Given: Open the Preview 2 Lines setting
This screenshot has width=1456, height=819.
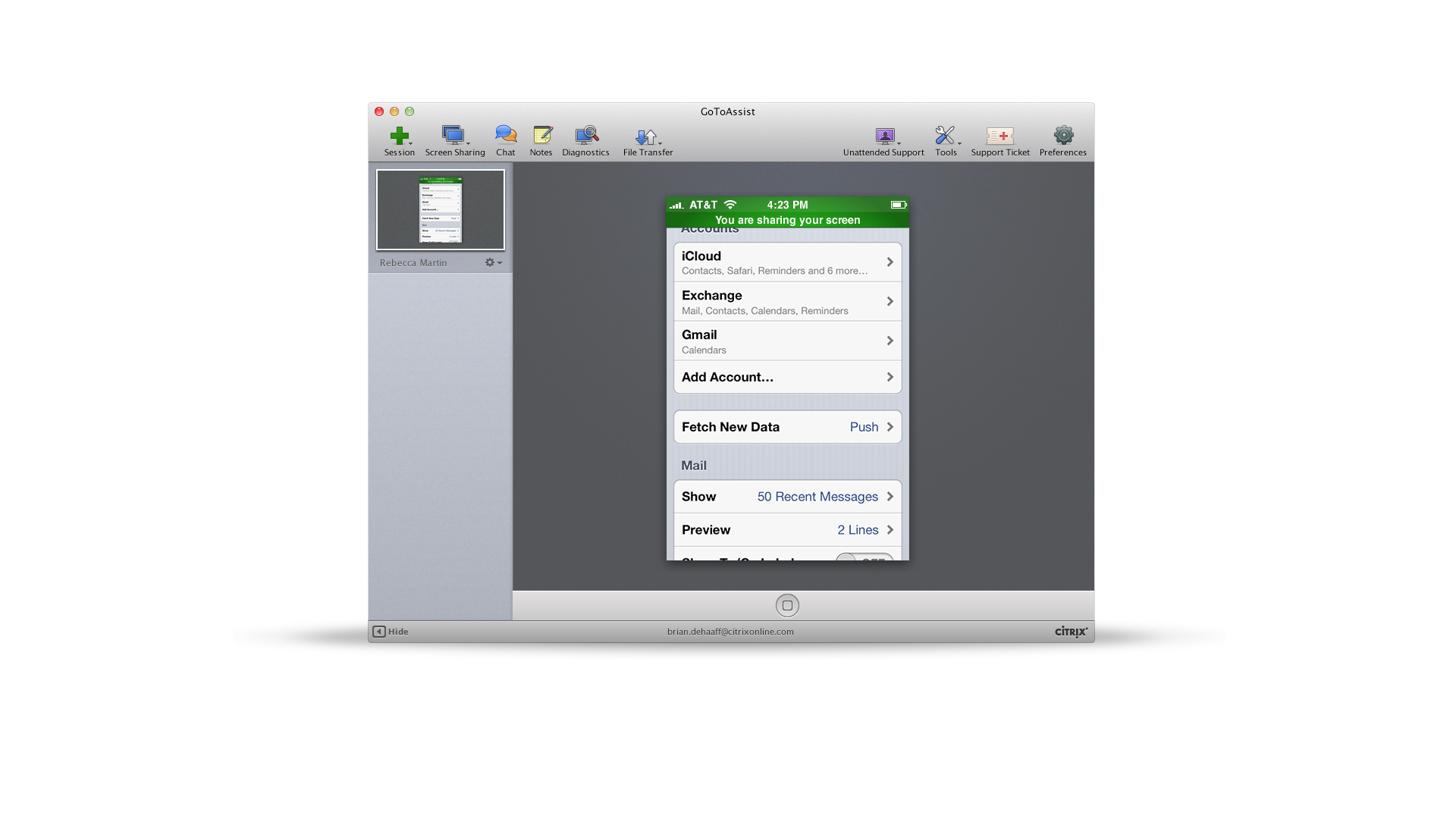Looking at the screenshot, I should [x=787, y=530].
